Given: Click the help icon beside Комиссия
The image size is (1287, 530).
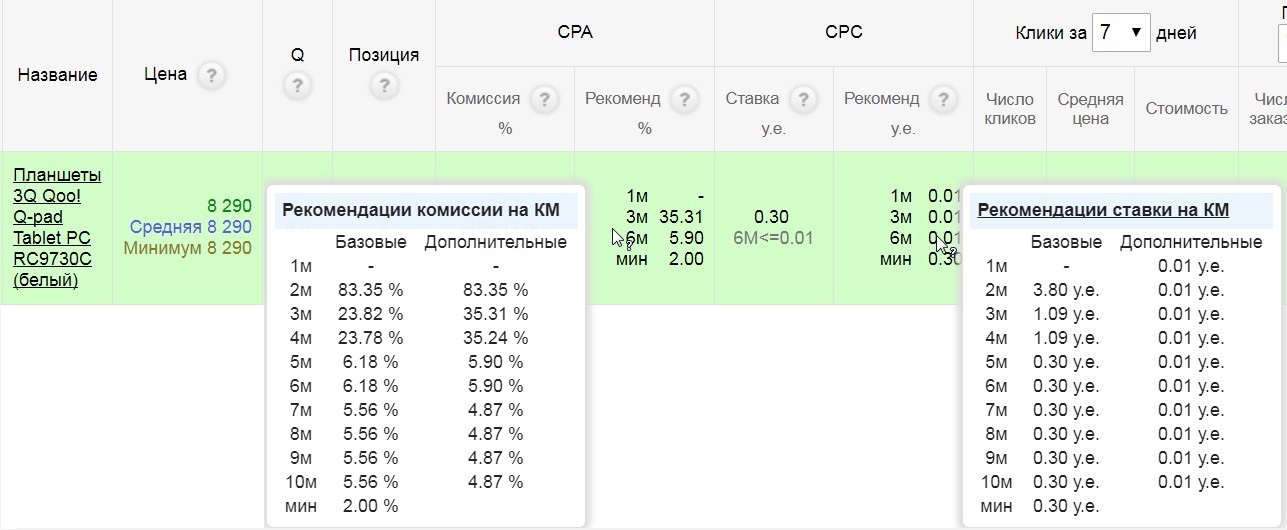Looking at the screenshot, I should click(543, 99).
